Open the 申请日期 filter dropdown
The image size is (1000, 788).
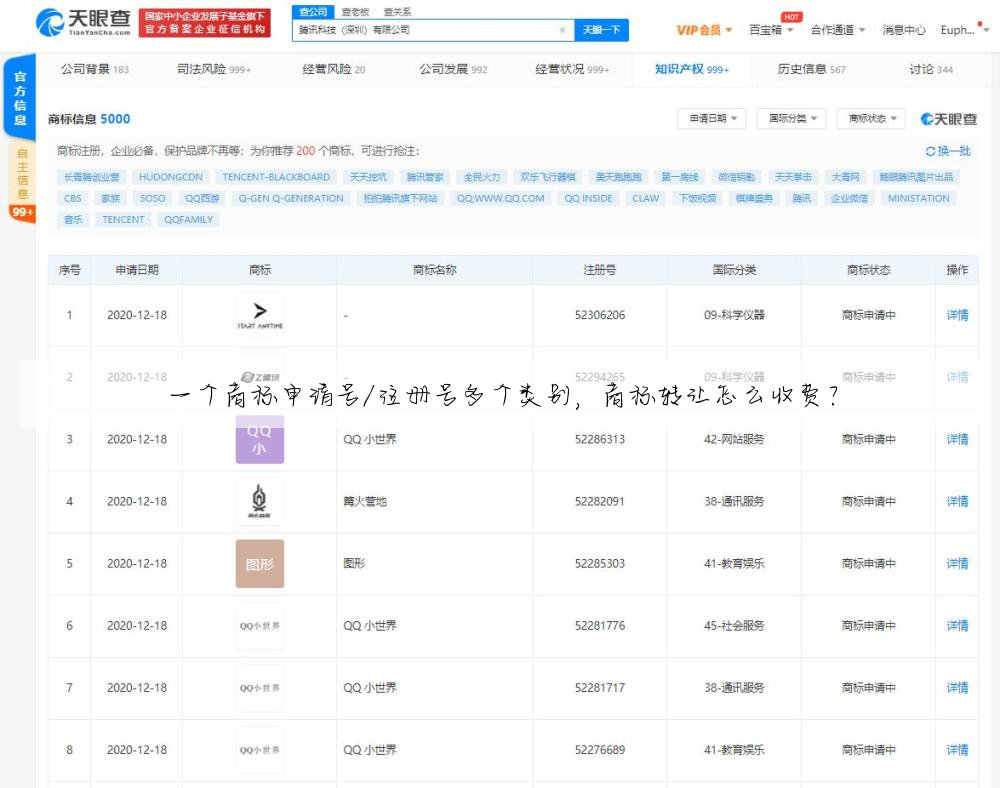point(712,117)
